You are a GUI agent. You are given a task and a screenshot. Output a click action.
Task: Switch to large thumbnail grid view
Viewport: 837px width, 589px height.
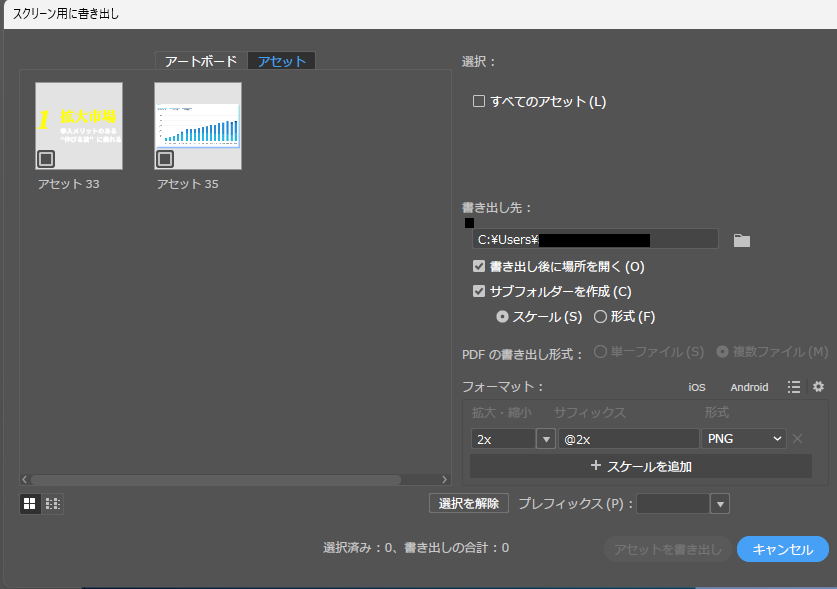(x=30, y=504)
